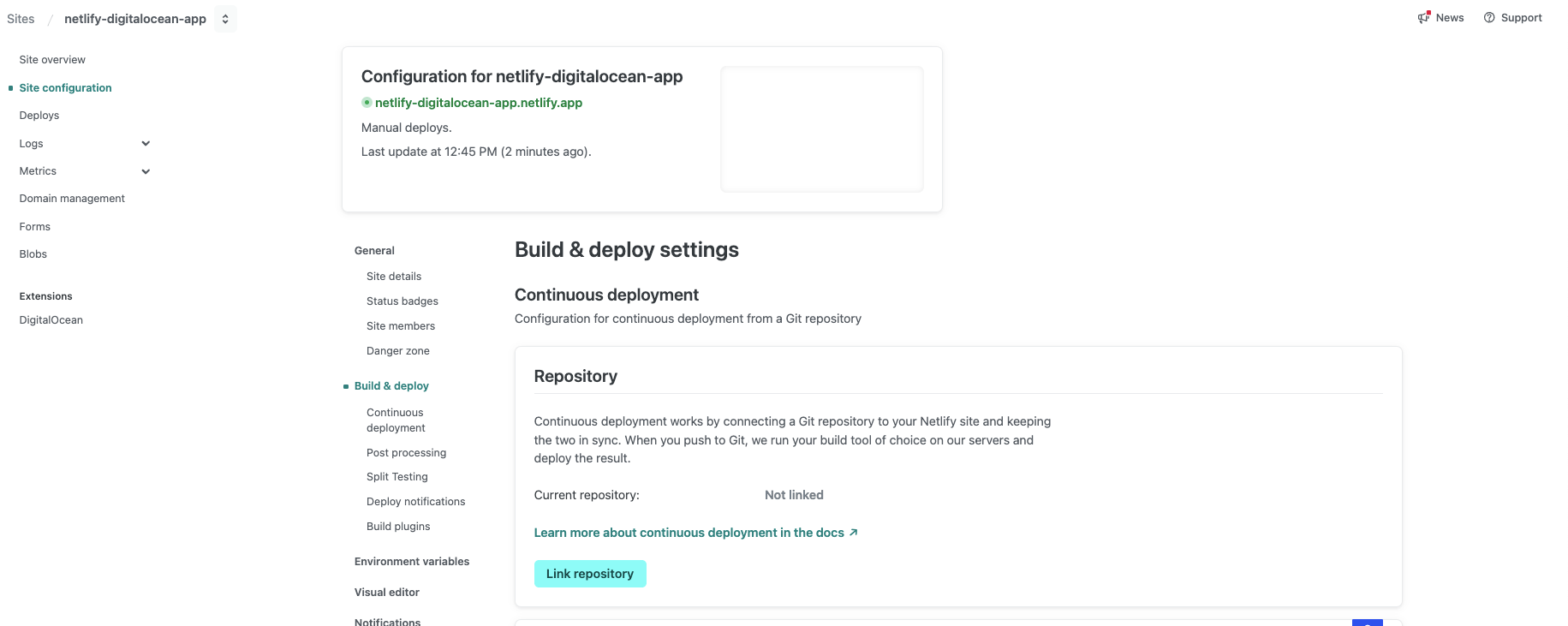Open Site details settings
This screenshot has height=626, width=1568.
pyautogui.click(x=394, y=277)
